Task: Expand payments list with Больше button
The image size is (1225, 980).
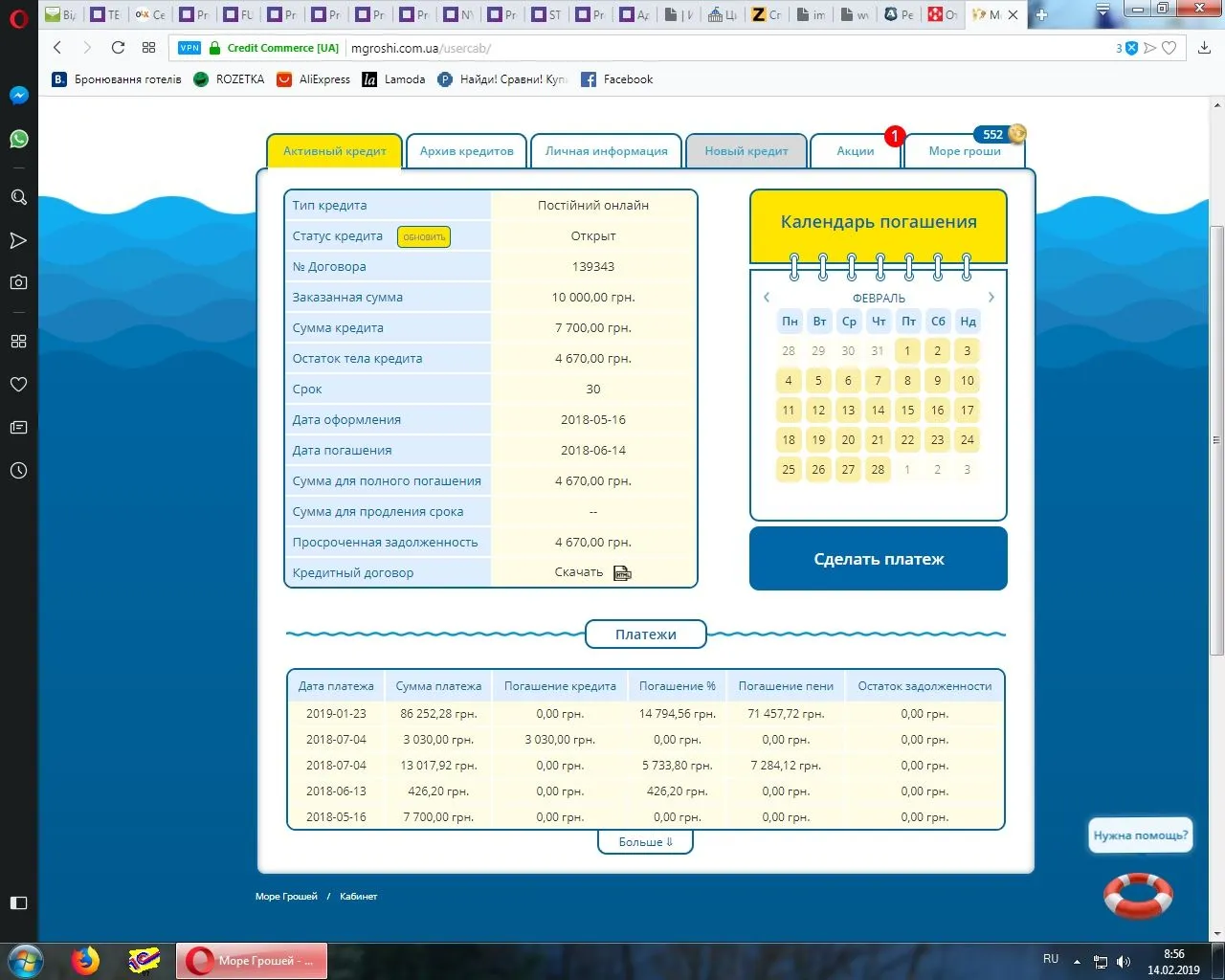Action: point(645,842)
